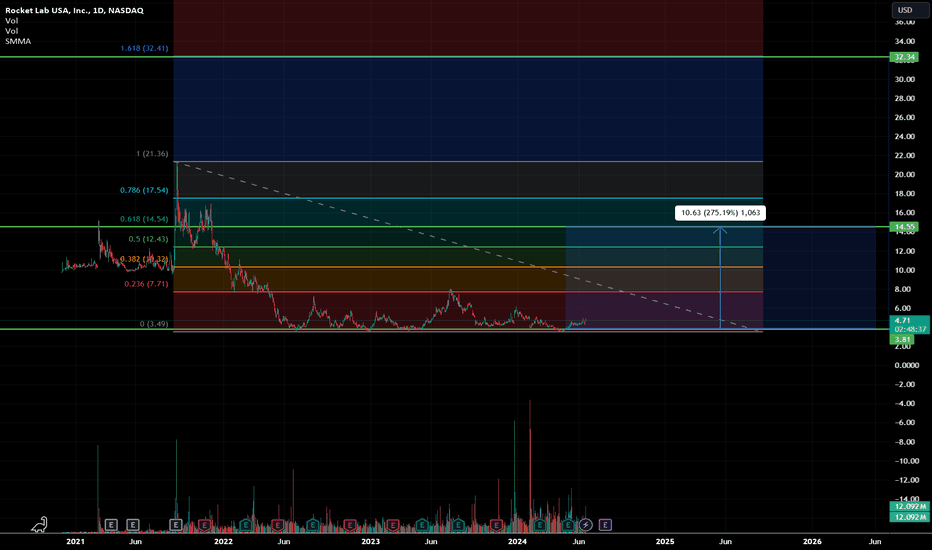Click the 2022 label on the time axis

[x=223, y=541]
